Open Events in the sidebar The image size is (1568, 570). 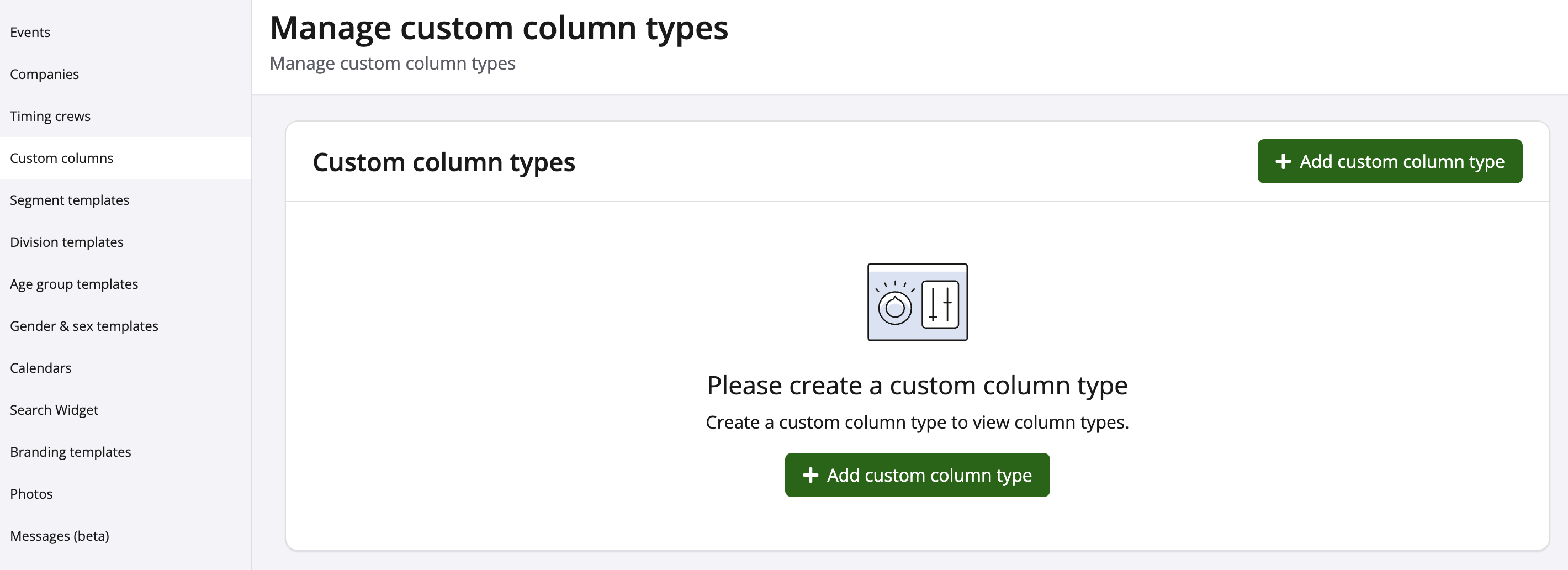[x=30, y=32]
